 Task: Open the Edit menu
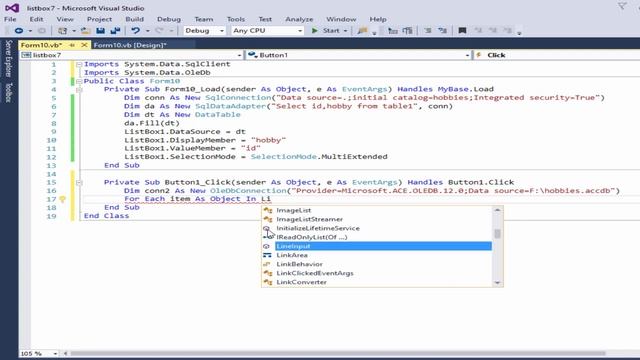[x=36, y=19]
